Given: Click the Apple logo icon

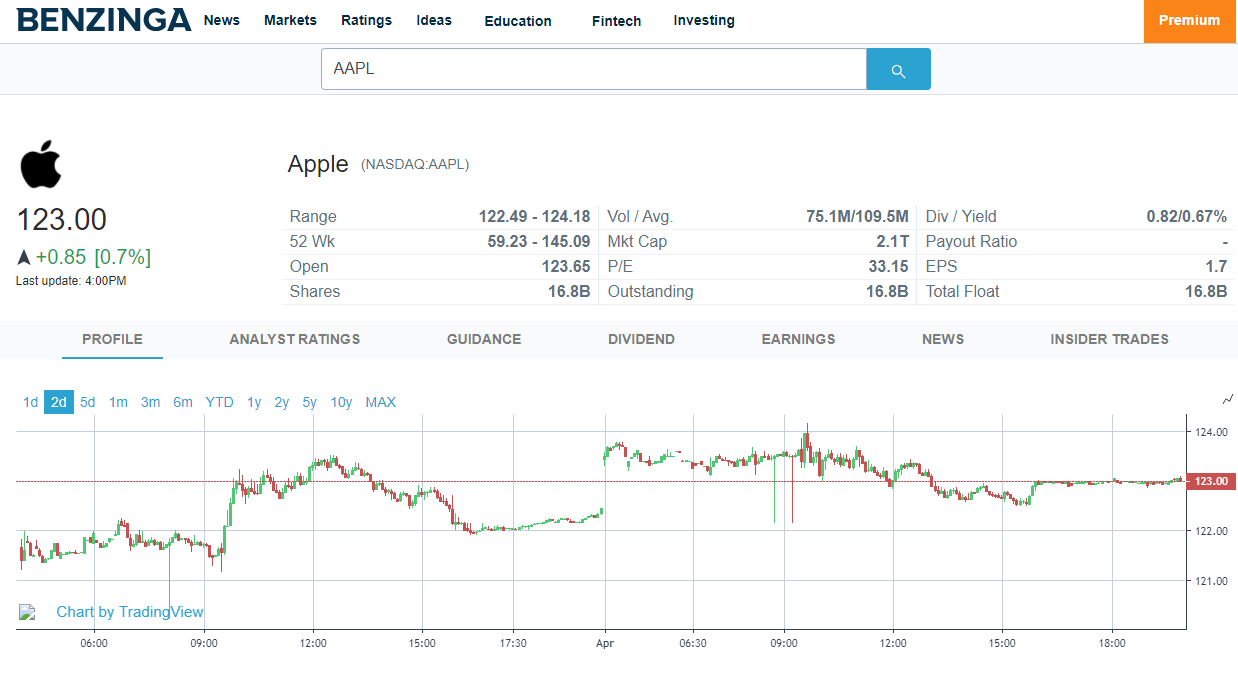Looking at the screenshot, I should pyautogui.click(x=40, y=164).
